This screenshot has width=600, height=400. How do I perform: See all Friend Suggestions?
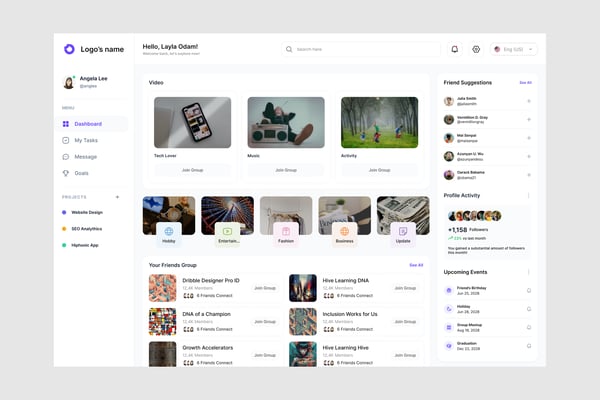525,83
